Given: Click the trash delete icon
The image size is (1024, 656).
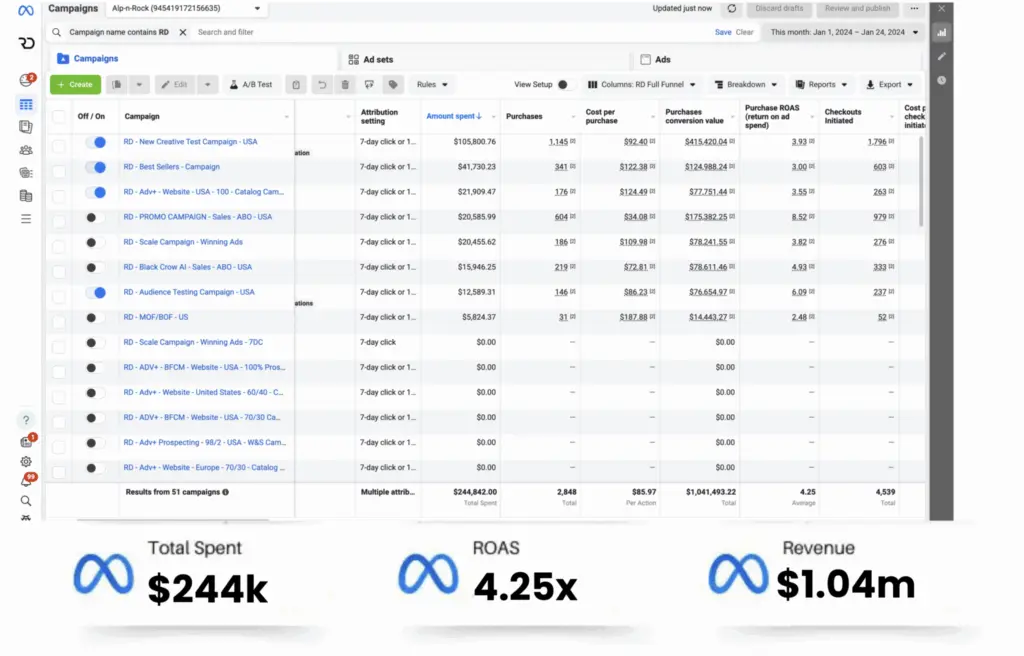Looking at the screenshot, I should [x=345, y=84].
